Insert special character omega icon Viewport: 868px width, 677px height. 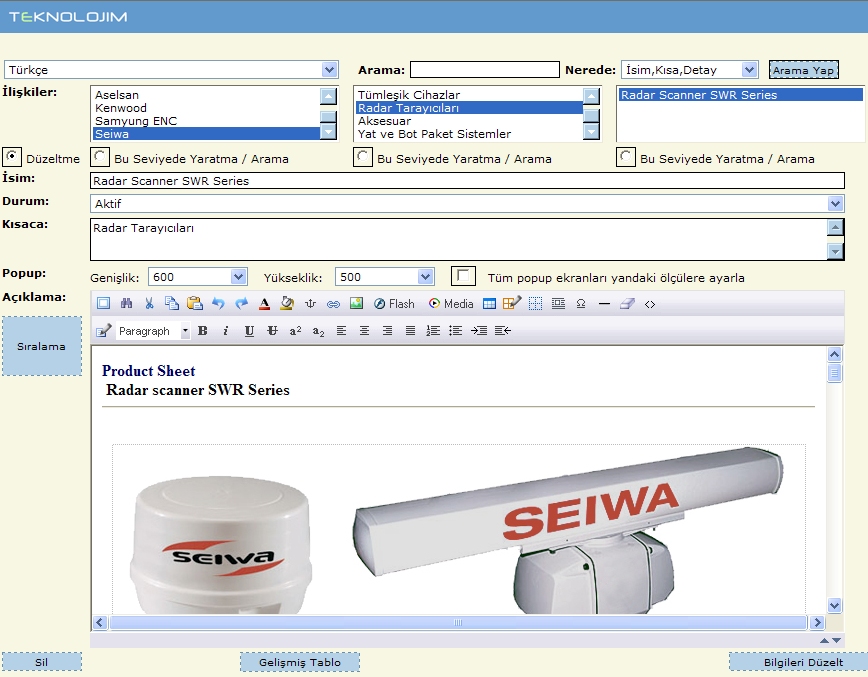click(x=581, y=303)
